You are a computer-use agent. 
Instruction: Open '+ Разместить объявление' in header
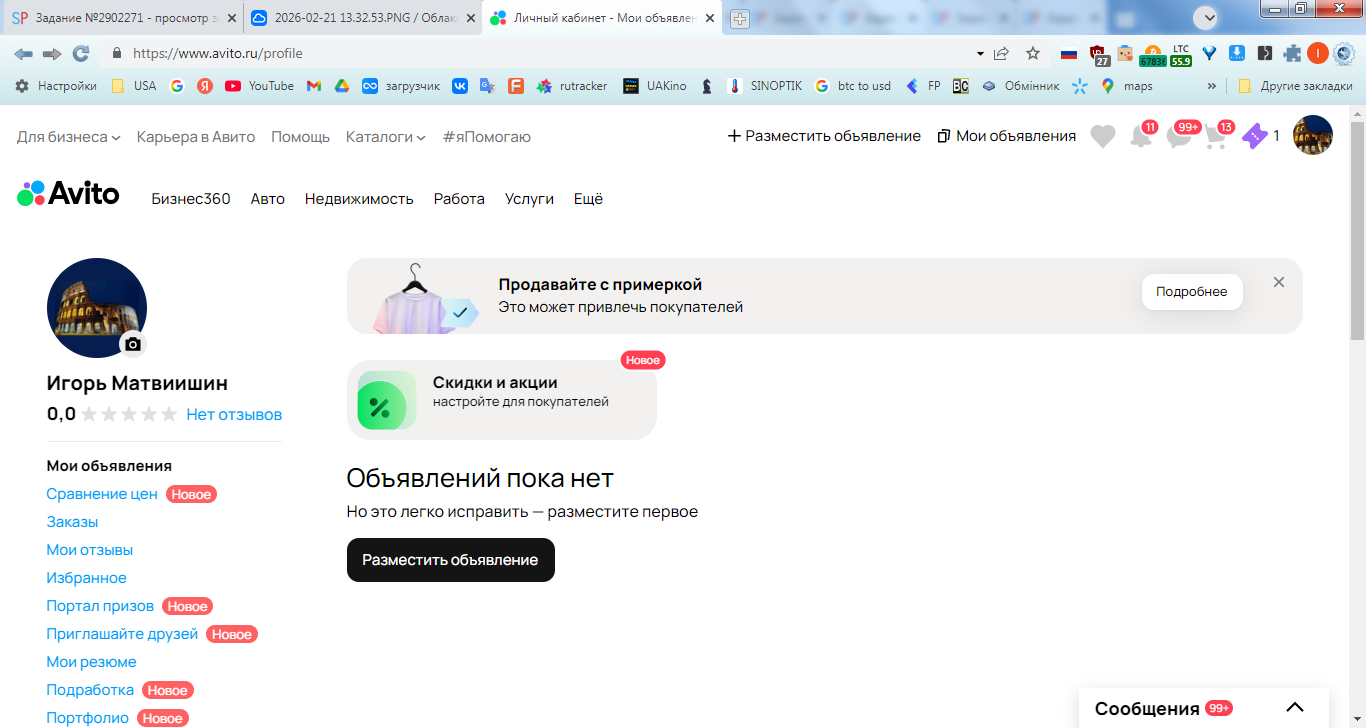[x=824, y=136]
